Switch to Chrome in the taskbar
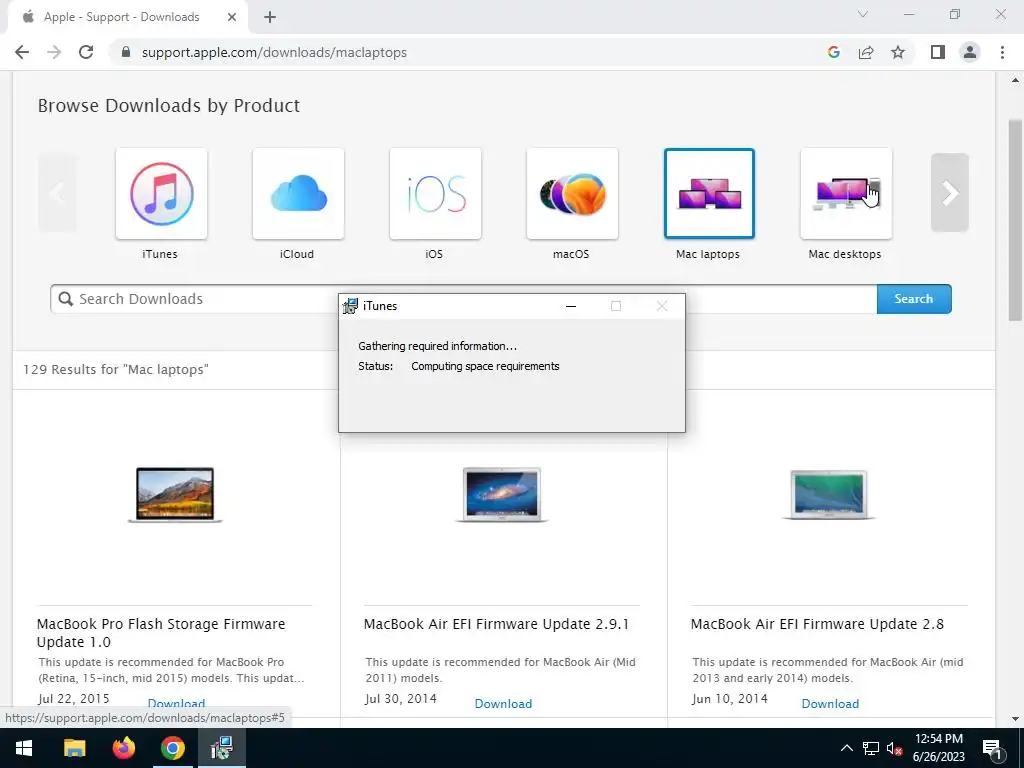1024x768 pixels. (172, 748)
